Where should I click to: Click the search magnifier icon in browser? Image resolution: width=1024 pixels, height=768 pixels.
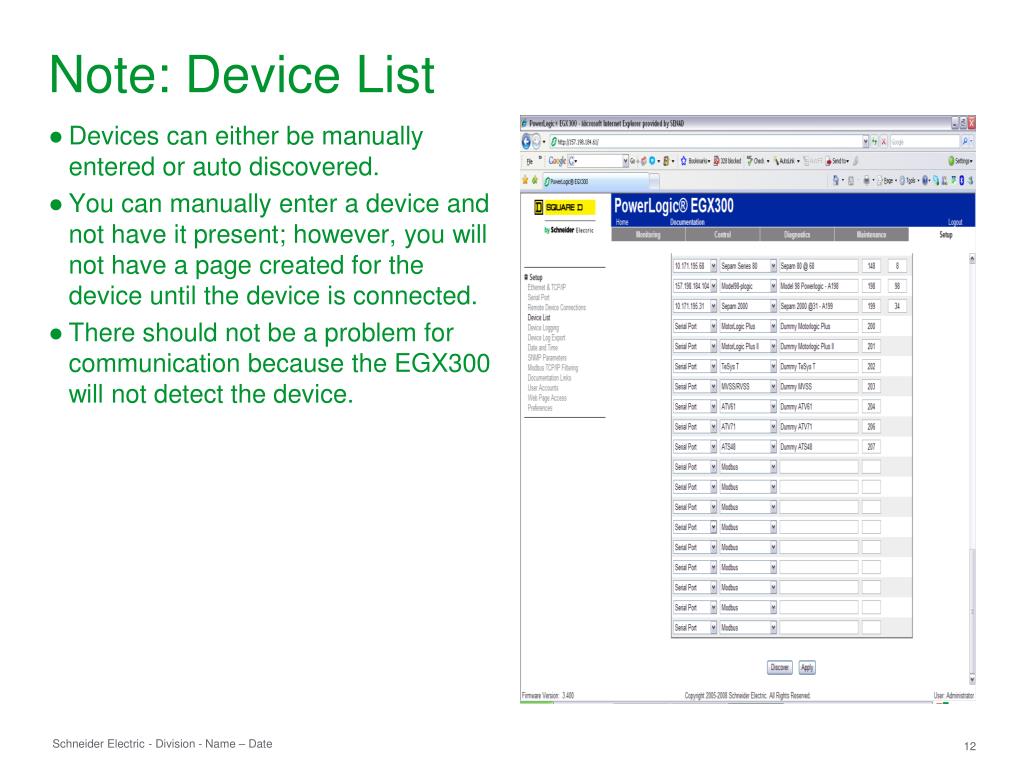(965, 141)
